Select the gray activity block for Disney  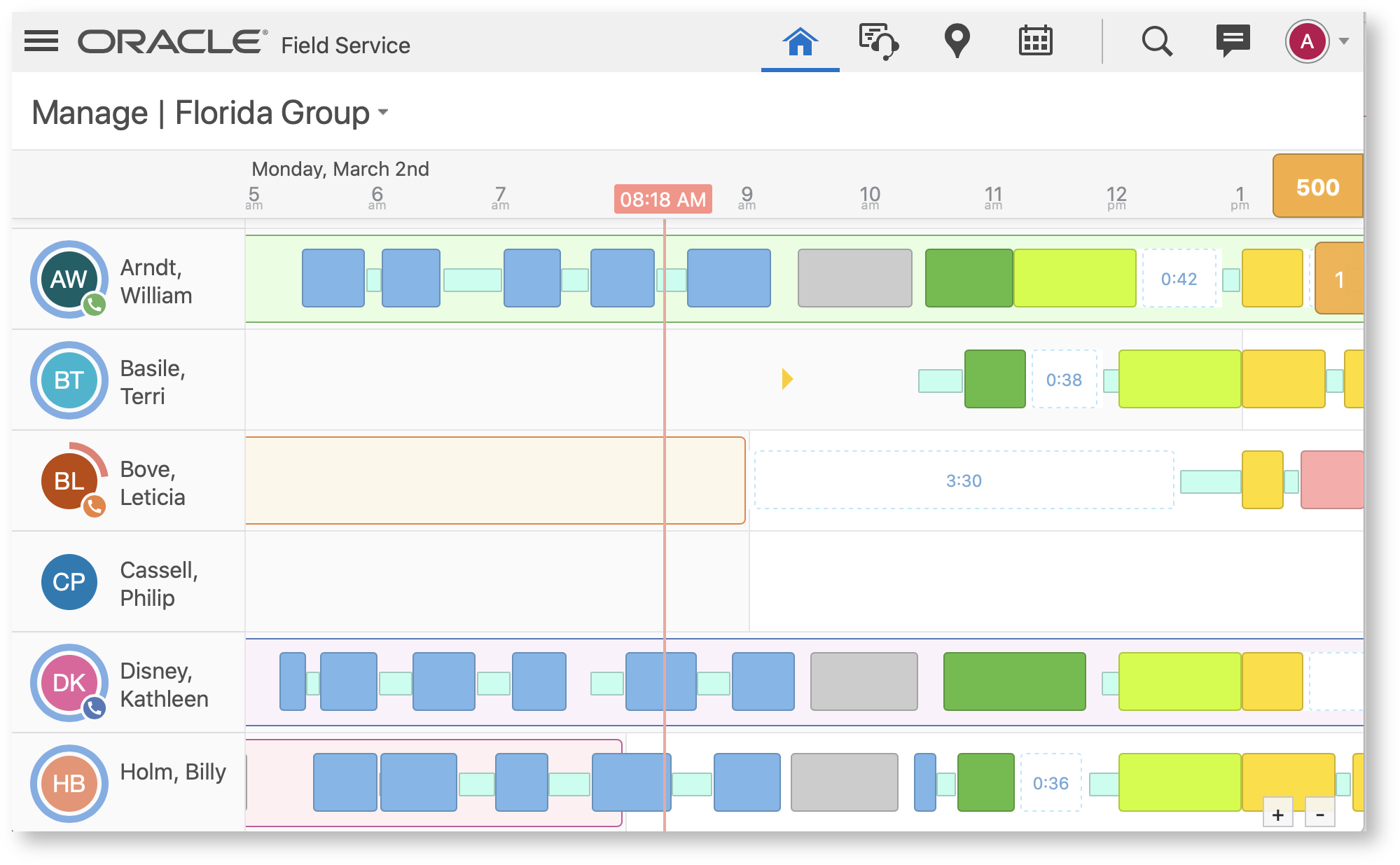pyautogui.click(x=864, y=681)
